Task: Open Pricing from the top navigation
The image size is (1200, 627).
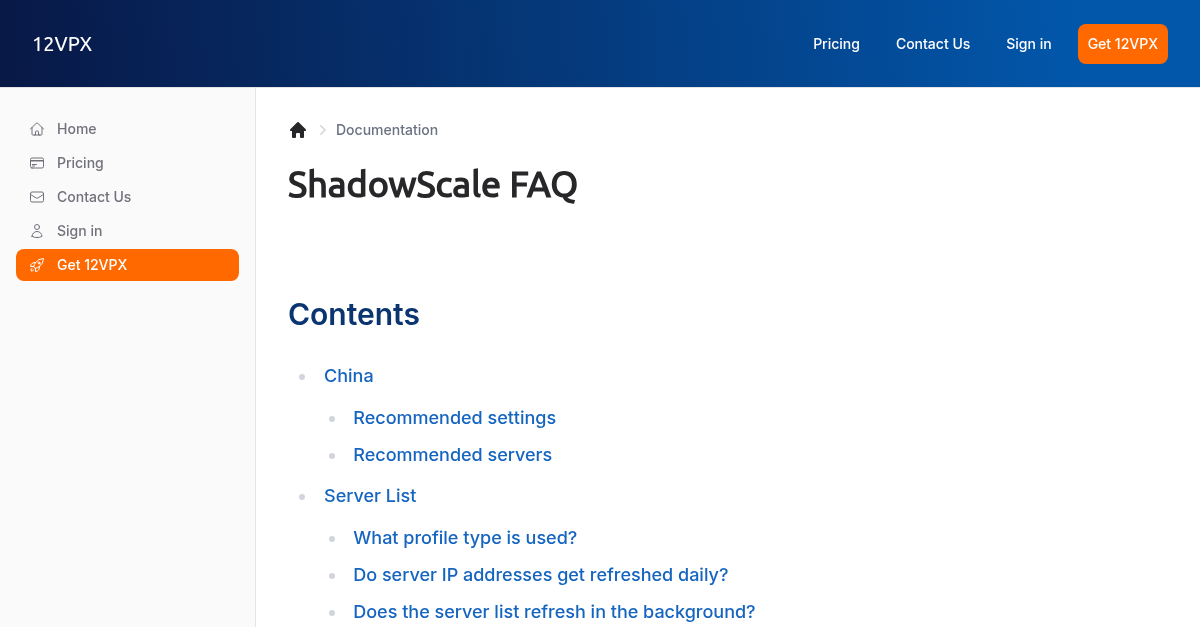Action: [x=836, y=44]
